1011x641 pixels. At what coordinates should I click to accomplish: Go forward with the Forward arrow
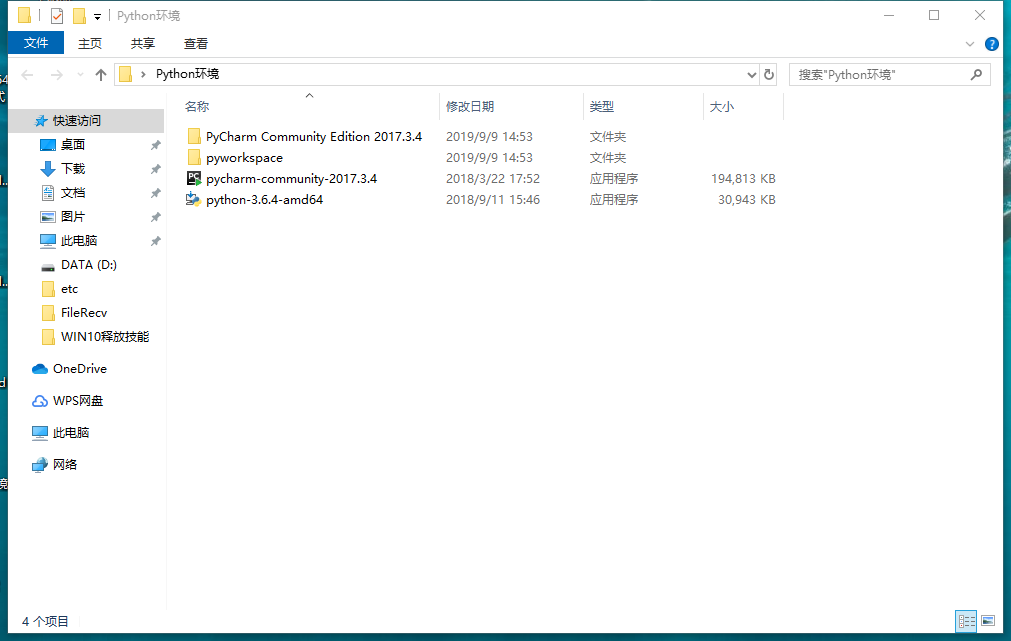tap(57, 75)
